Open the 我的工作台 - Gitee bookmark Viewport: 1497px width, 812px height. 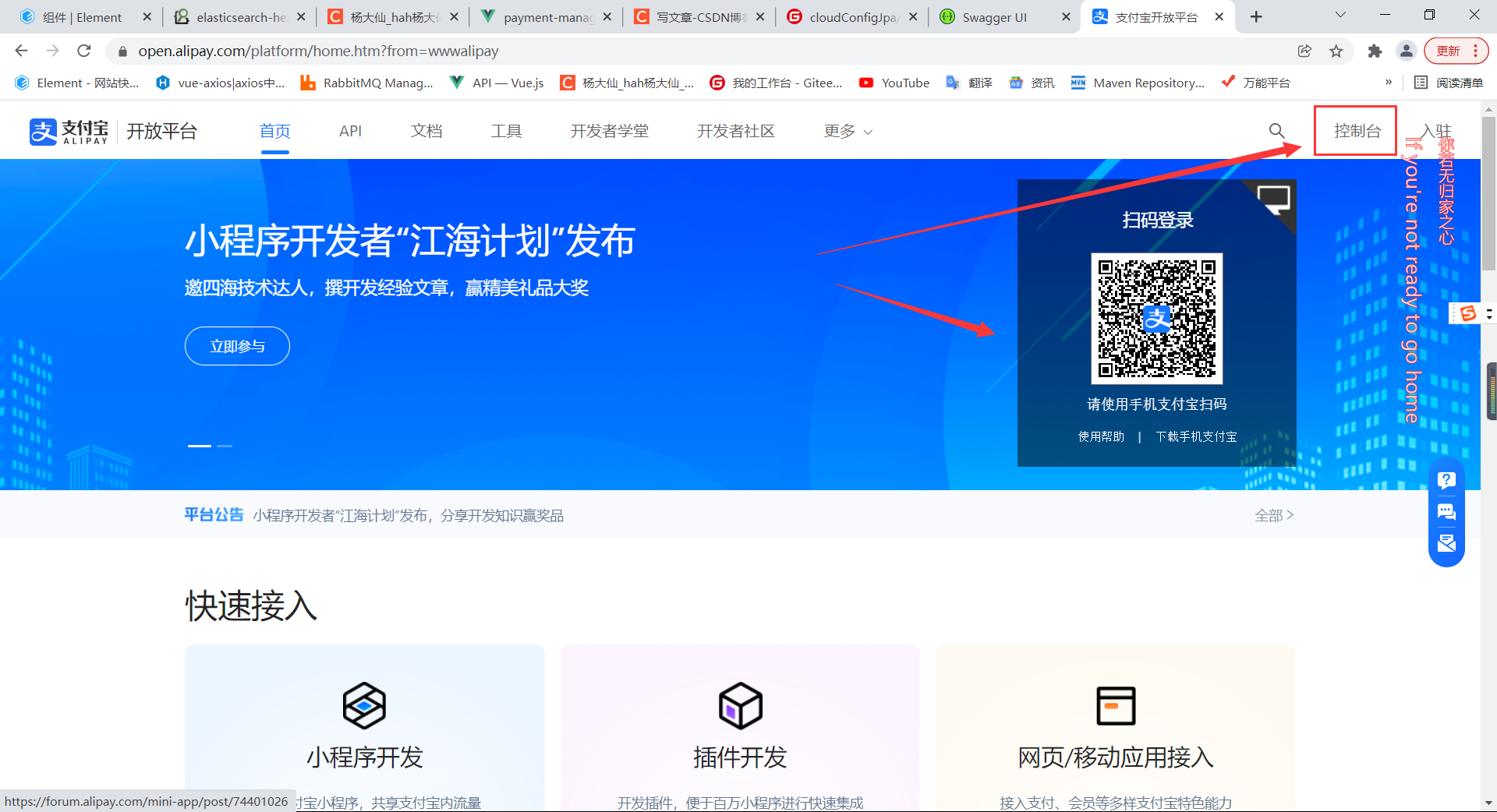point(776,83)
